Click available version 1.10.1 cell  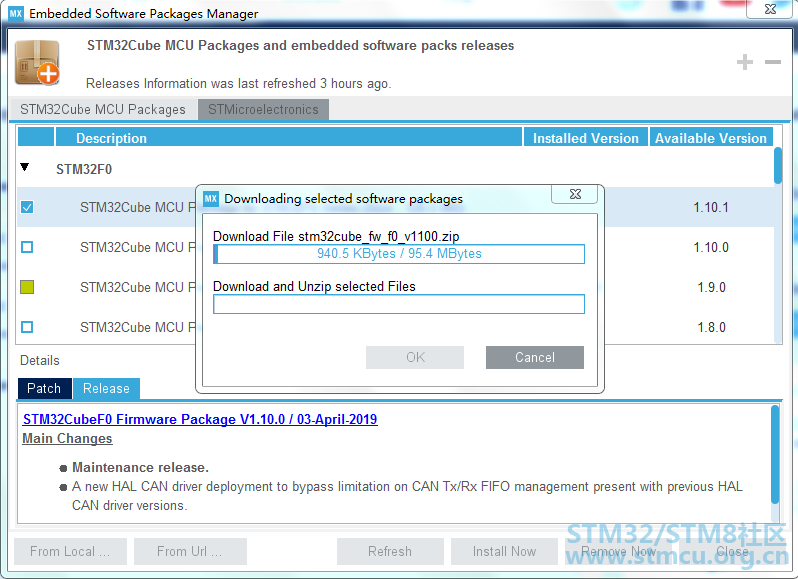[711, 207]
